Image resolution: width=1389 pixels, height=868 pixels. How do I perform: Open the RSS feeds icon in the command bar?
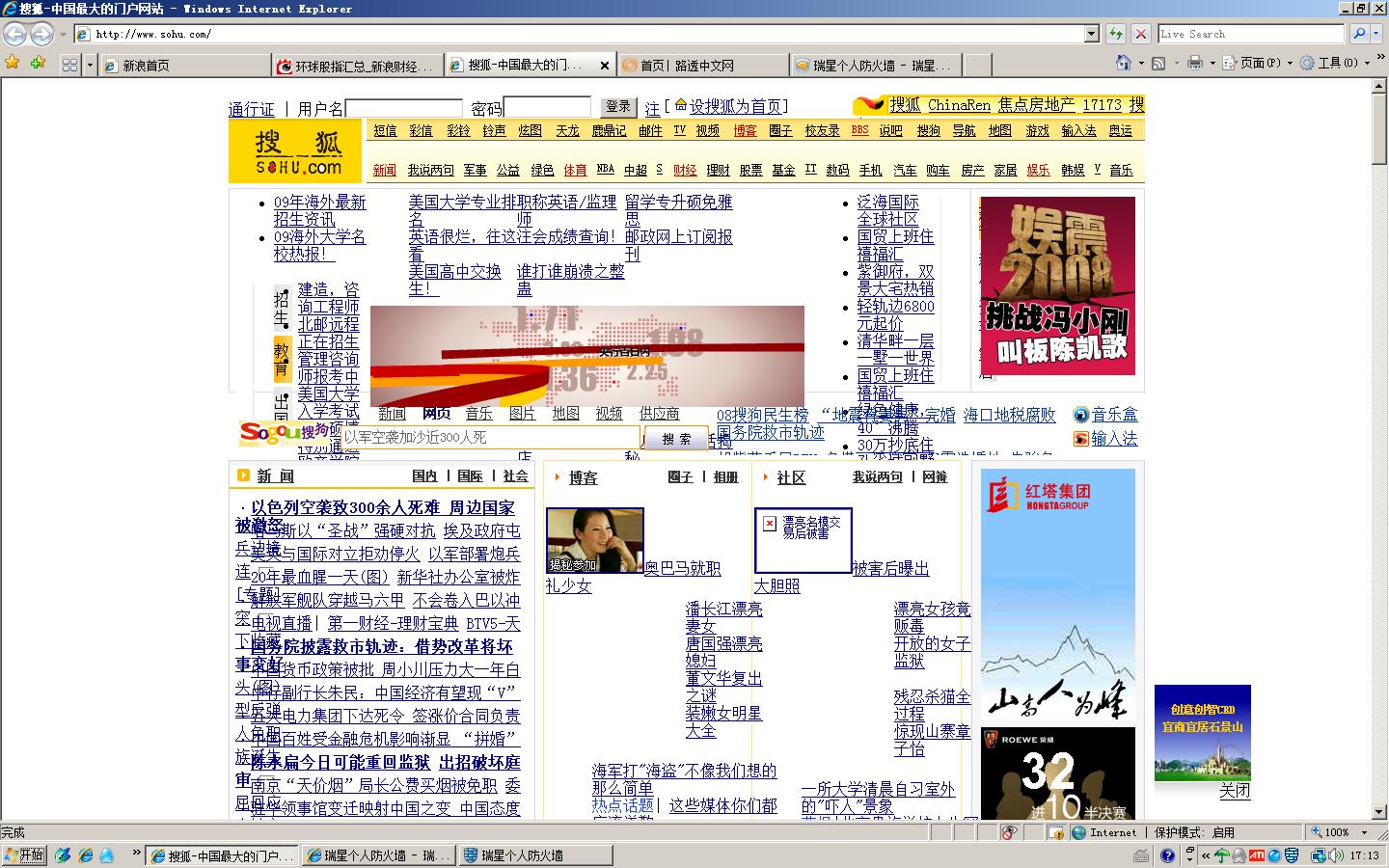click(x=1158, y=63)
